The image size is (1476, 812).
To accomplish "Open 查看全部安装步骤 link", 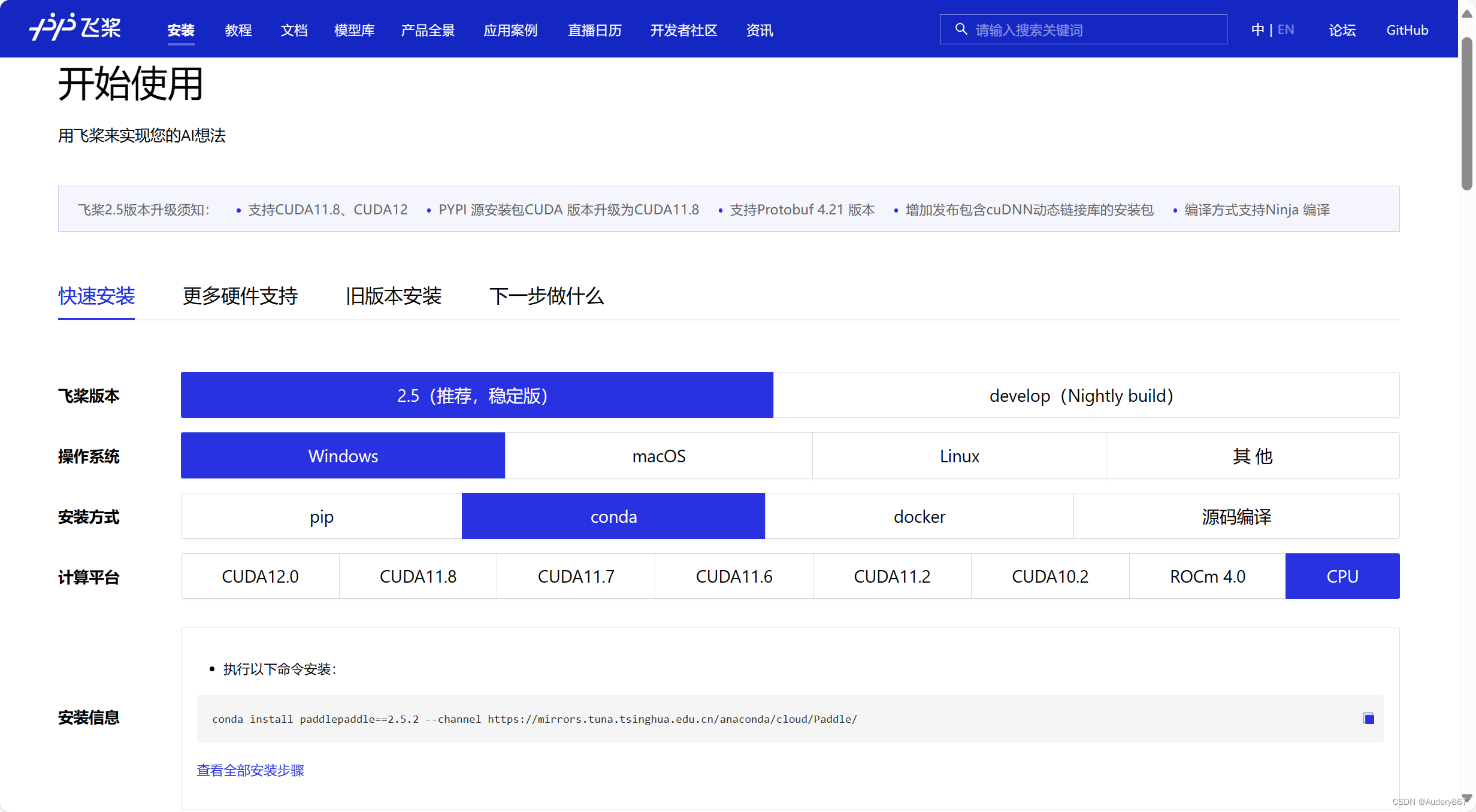I will 250,770.
